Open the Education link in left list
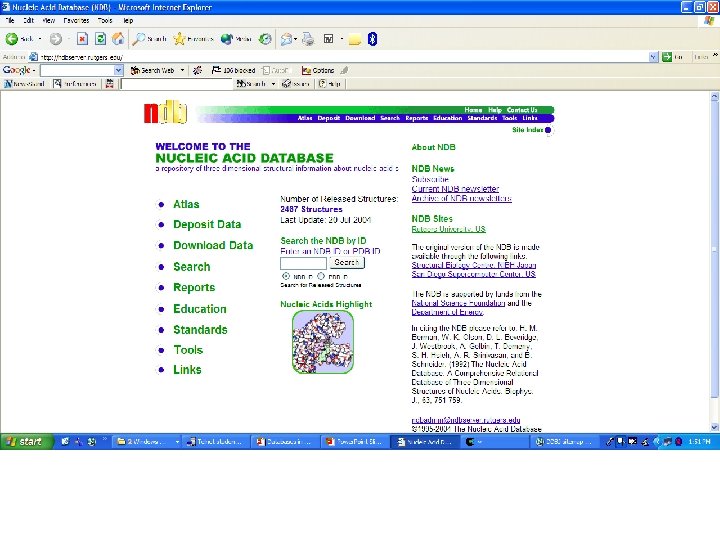 tap(200, 309)
